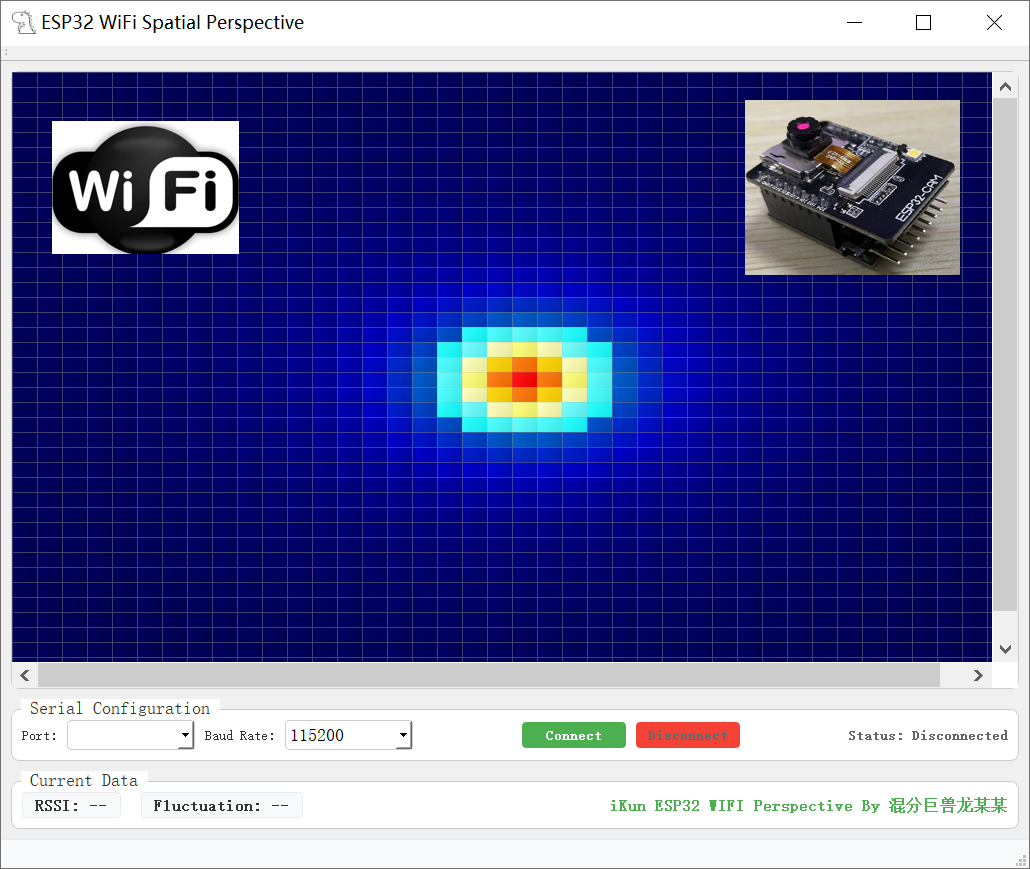Click the vertical scrollbar down arrow
This screenshot has width=1030, height=869.
(x=1005, y=649)
